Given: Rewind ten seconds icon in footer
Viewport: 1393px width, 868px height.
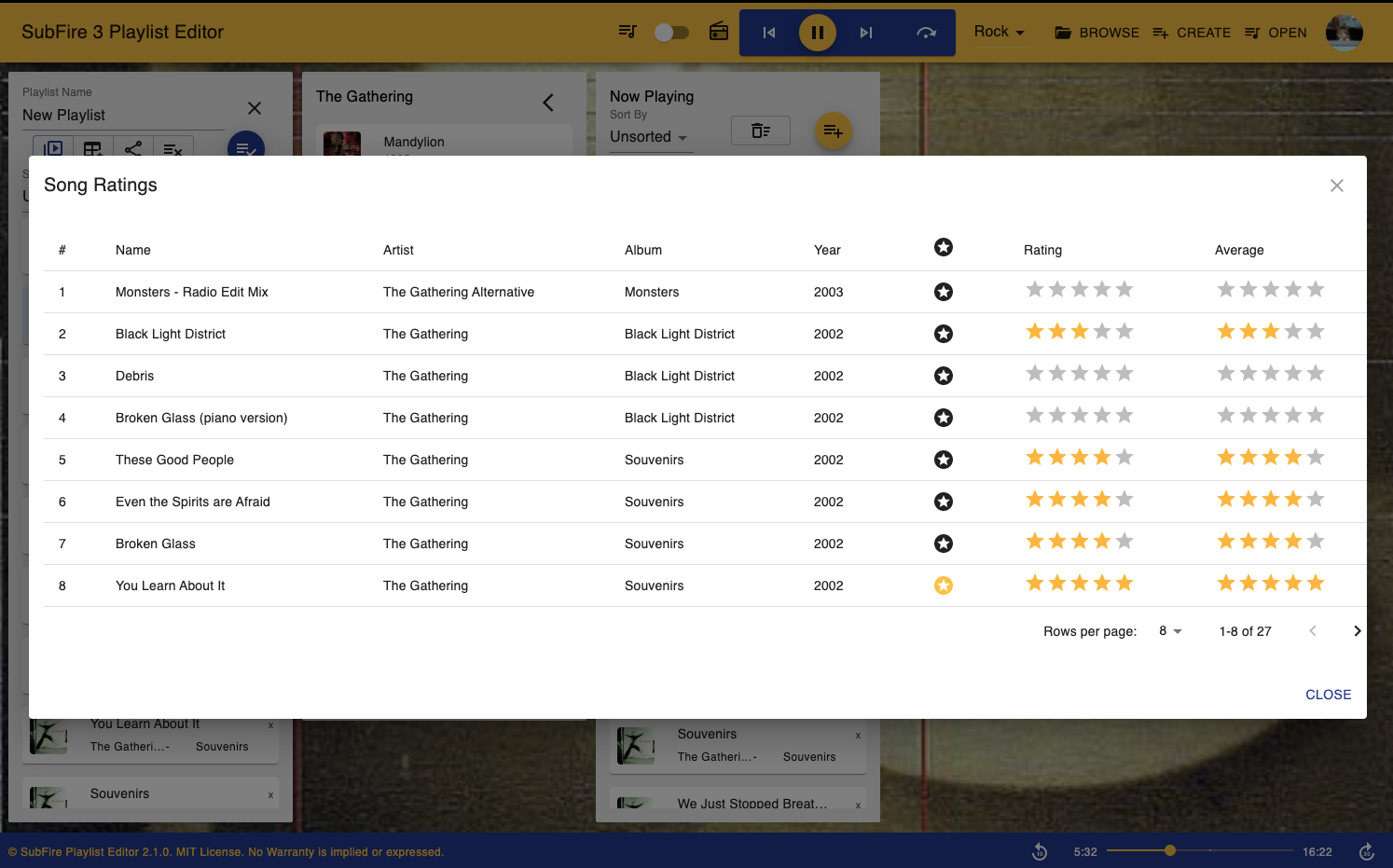Looking at the screenshot, I should click(x=1040, y=851).
